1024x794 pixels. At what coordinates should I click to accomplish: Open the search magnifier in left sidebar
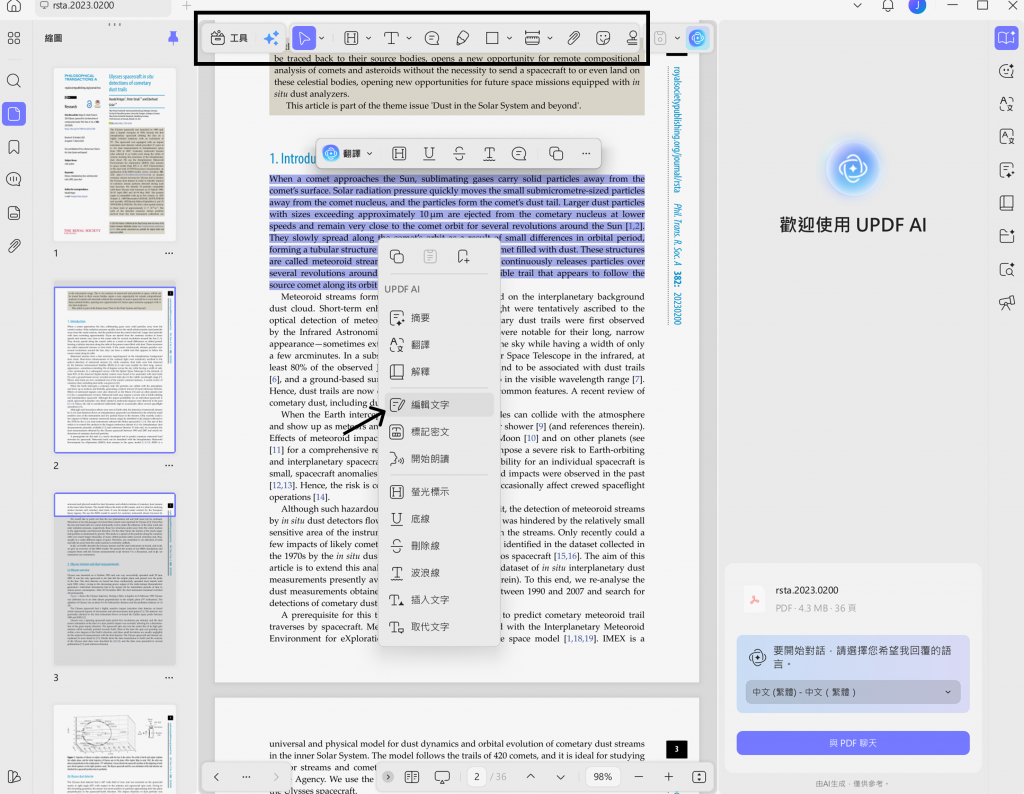(14, 81)
